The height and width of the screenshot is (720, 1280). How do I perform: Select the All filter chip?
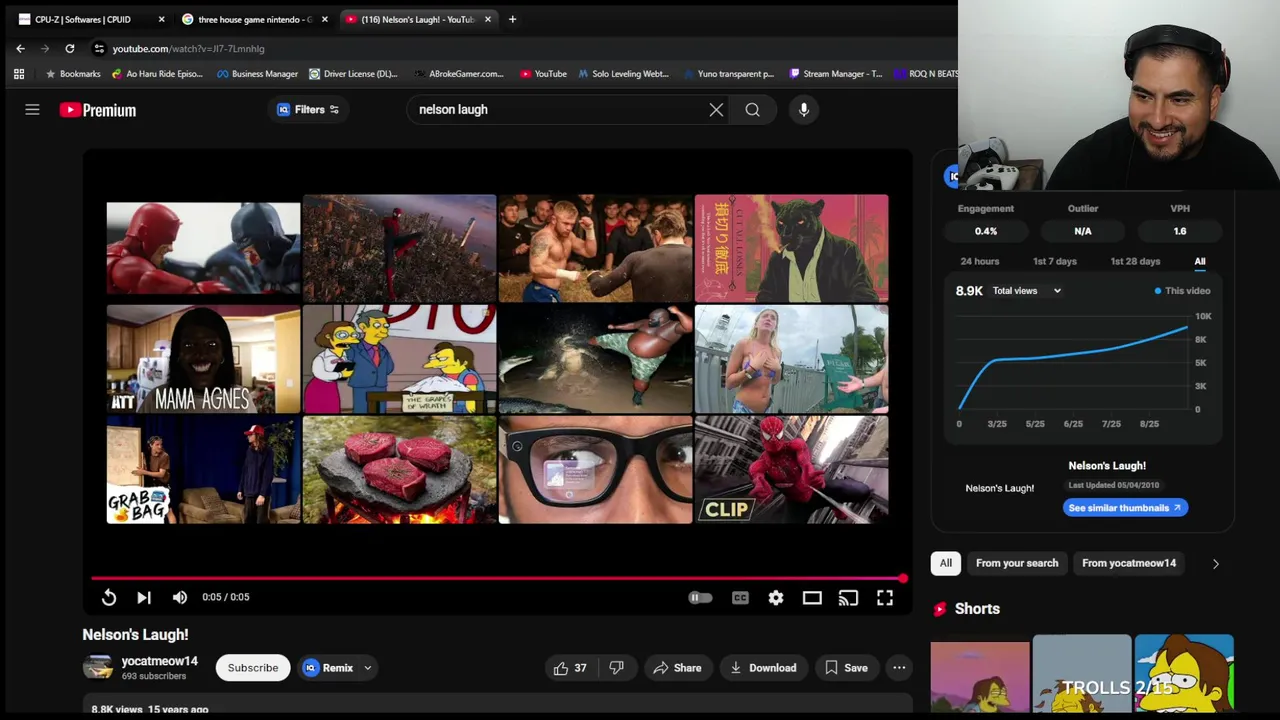click(946, 563)
